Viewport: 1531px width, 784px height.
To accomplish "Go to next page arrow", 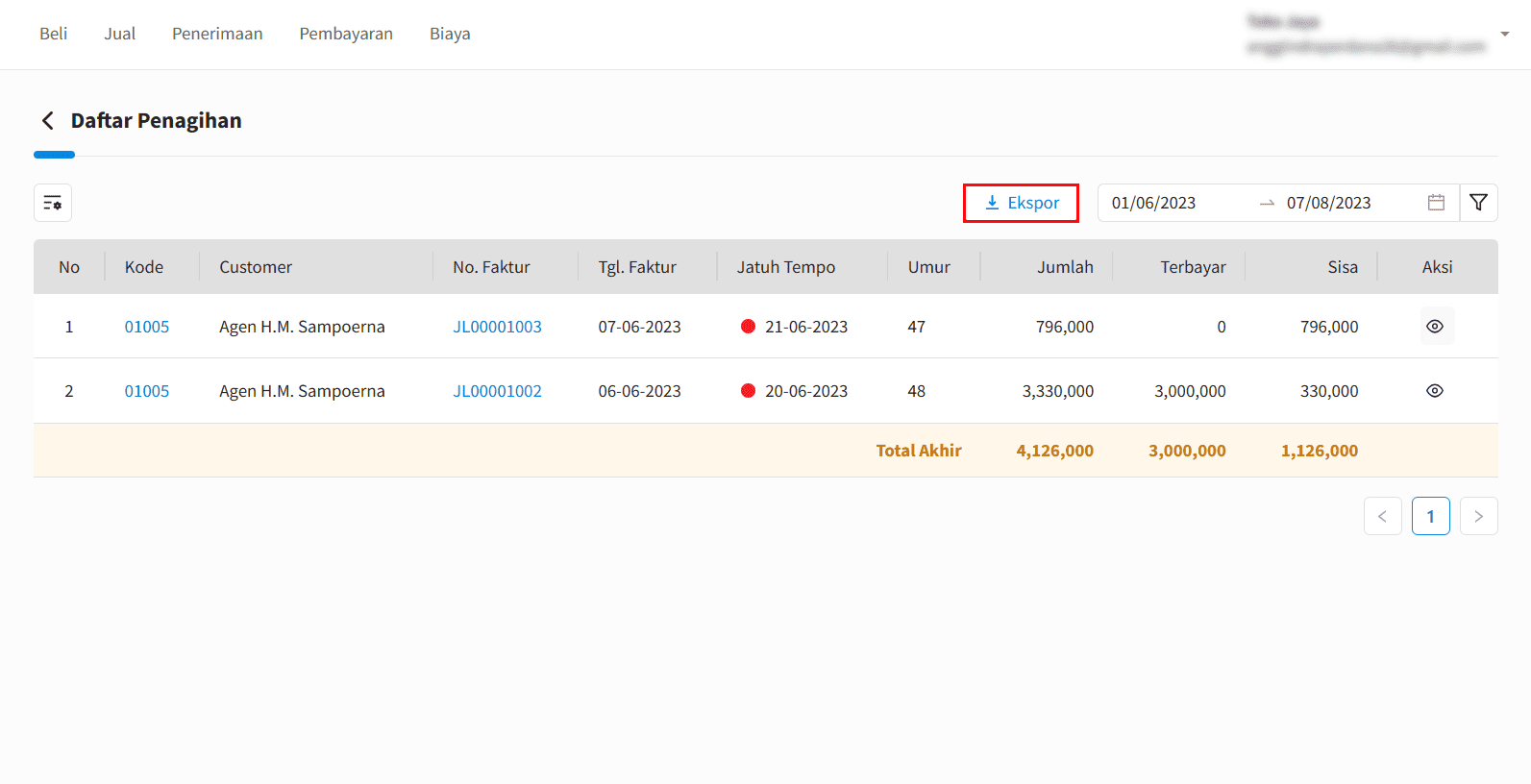I will (x=1478, y=516).
